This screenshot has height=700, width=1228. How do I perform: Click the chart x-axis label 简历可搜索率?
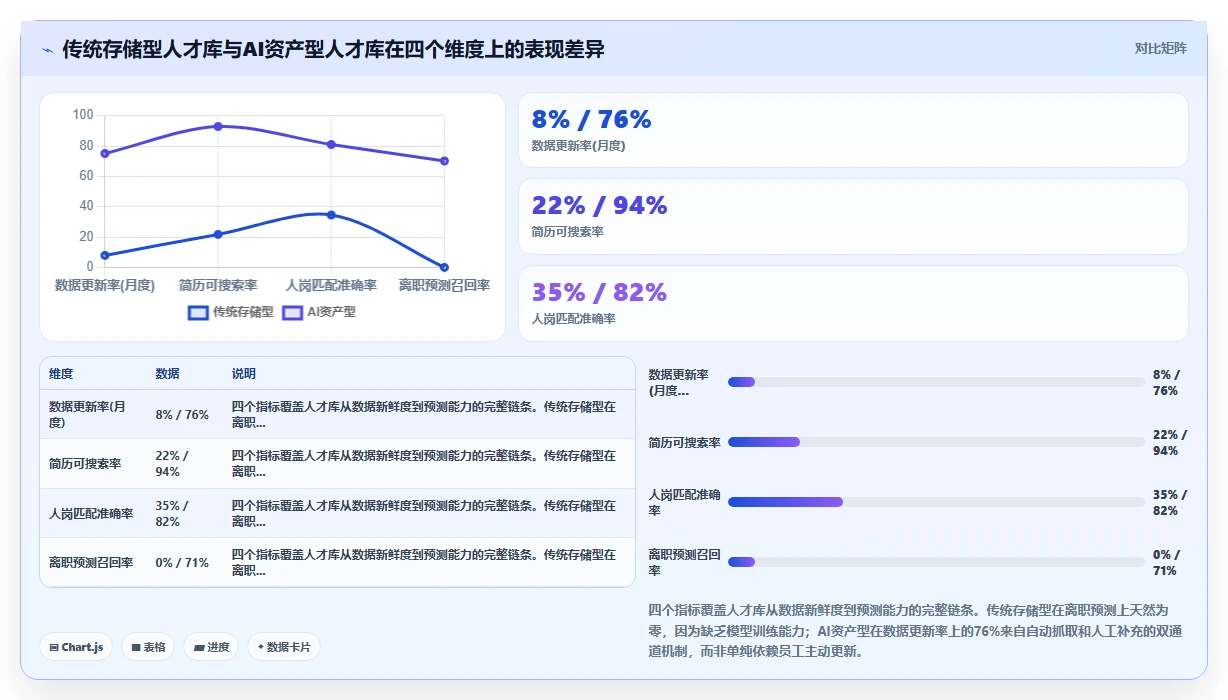click(x=218, y=286)
